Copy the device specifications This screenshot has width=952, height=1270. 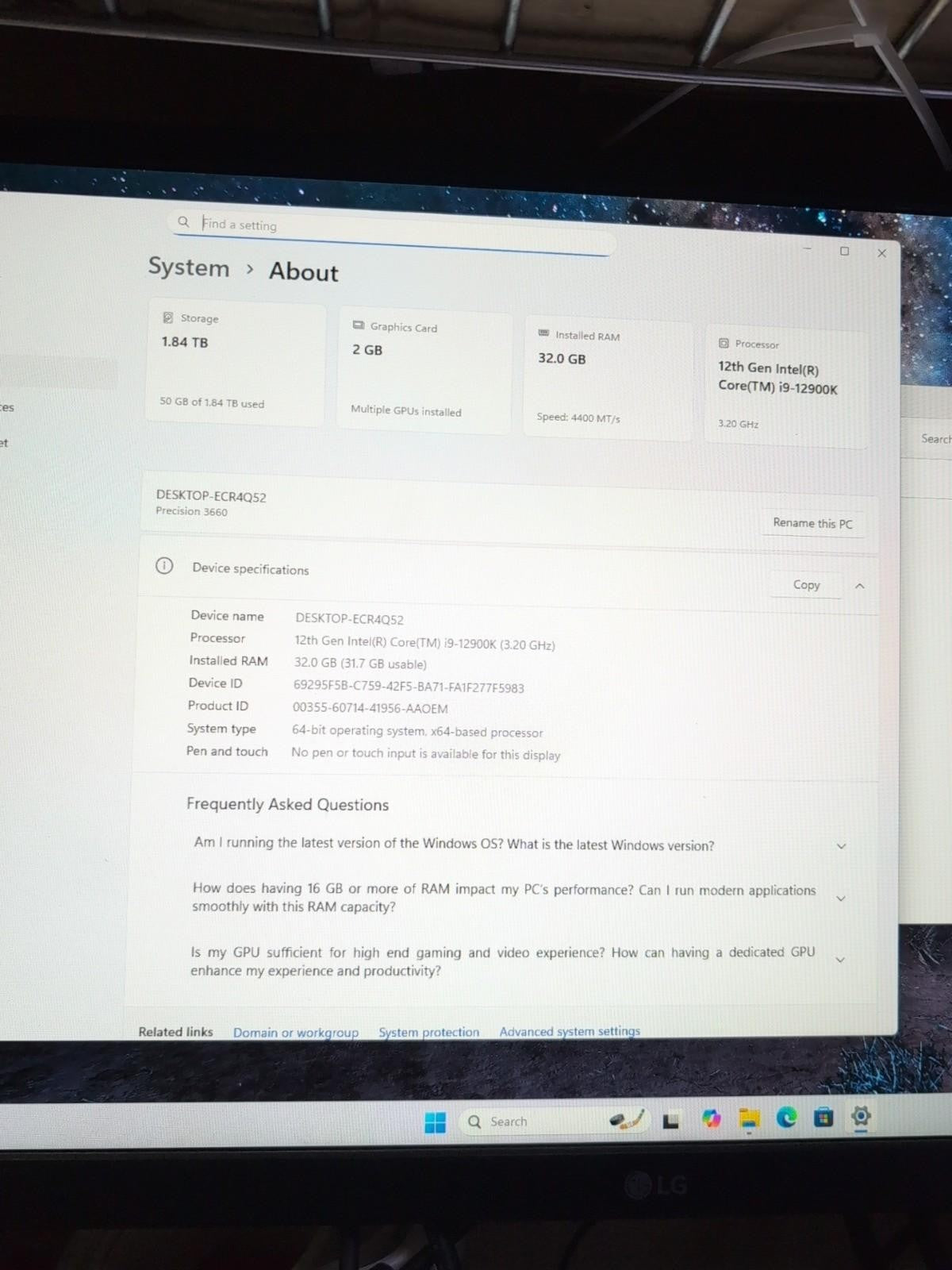(806, 585)
